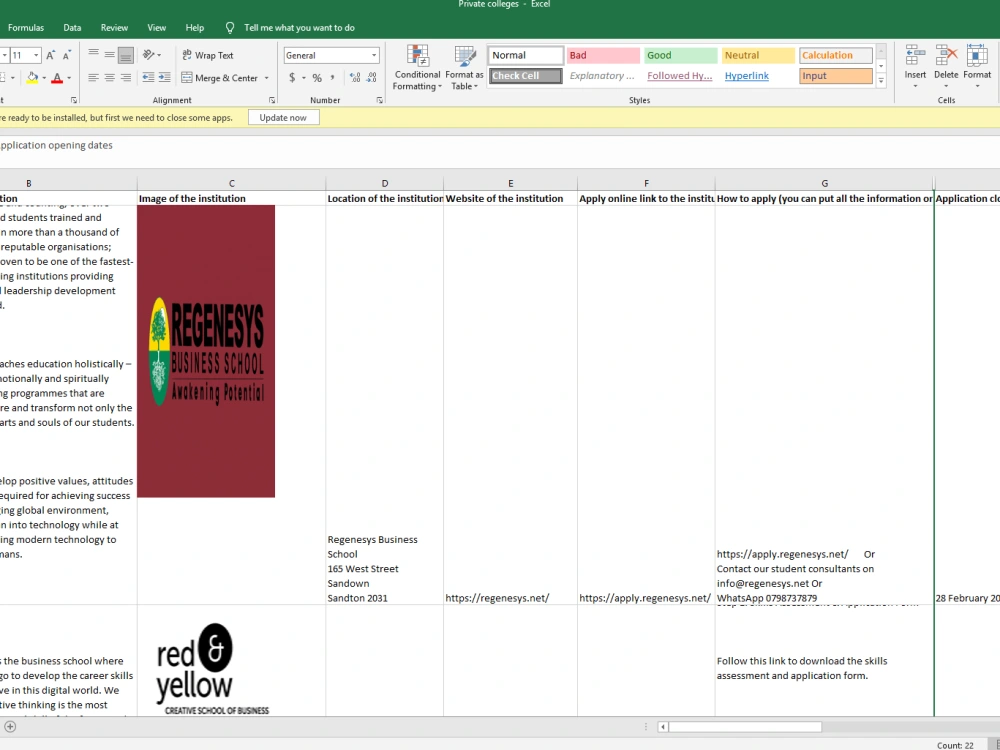1000x750 pixels.
Task: Apply accounting dollar format
Action: point(292,78)
